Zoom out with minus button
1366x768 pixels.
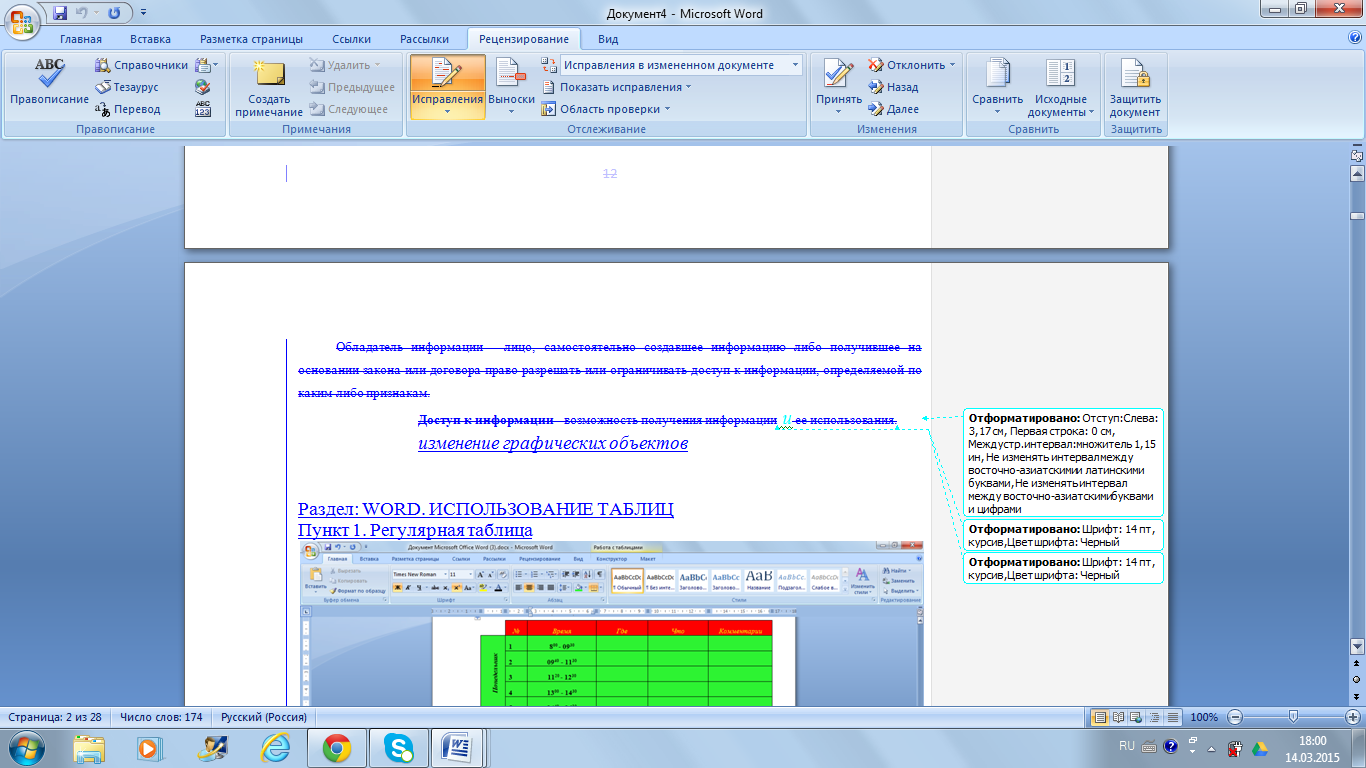click(x=1235, y=717)
